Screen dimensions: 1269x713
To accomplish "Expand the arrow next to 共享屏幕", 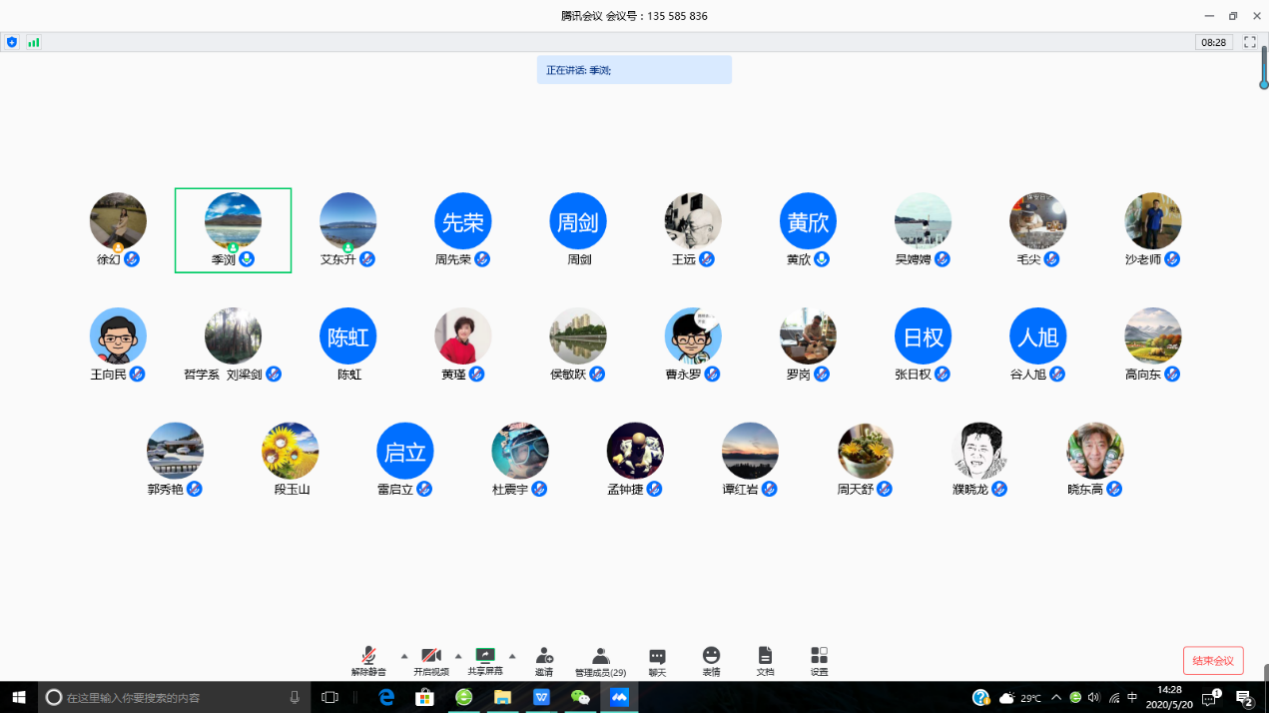I will 512,657.
